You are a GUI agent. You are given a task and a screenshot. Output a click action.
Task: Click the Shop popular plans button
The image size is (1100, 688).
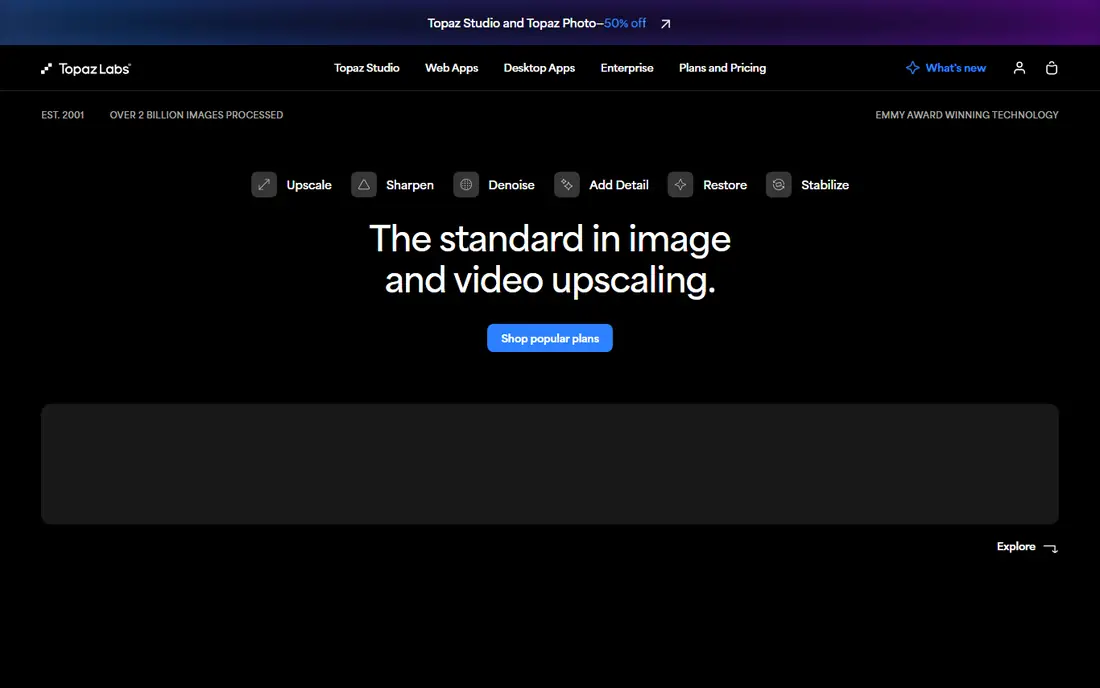click(x=549, y=338)
